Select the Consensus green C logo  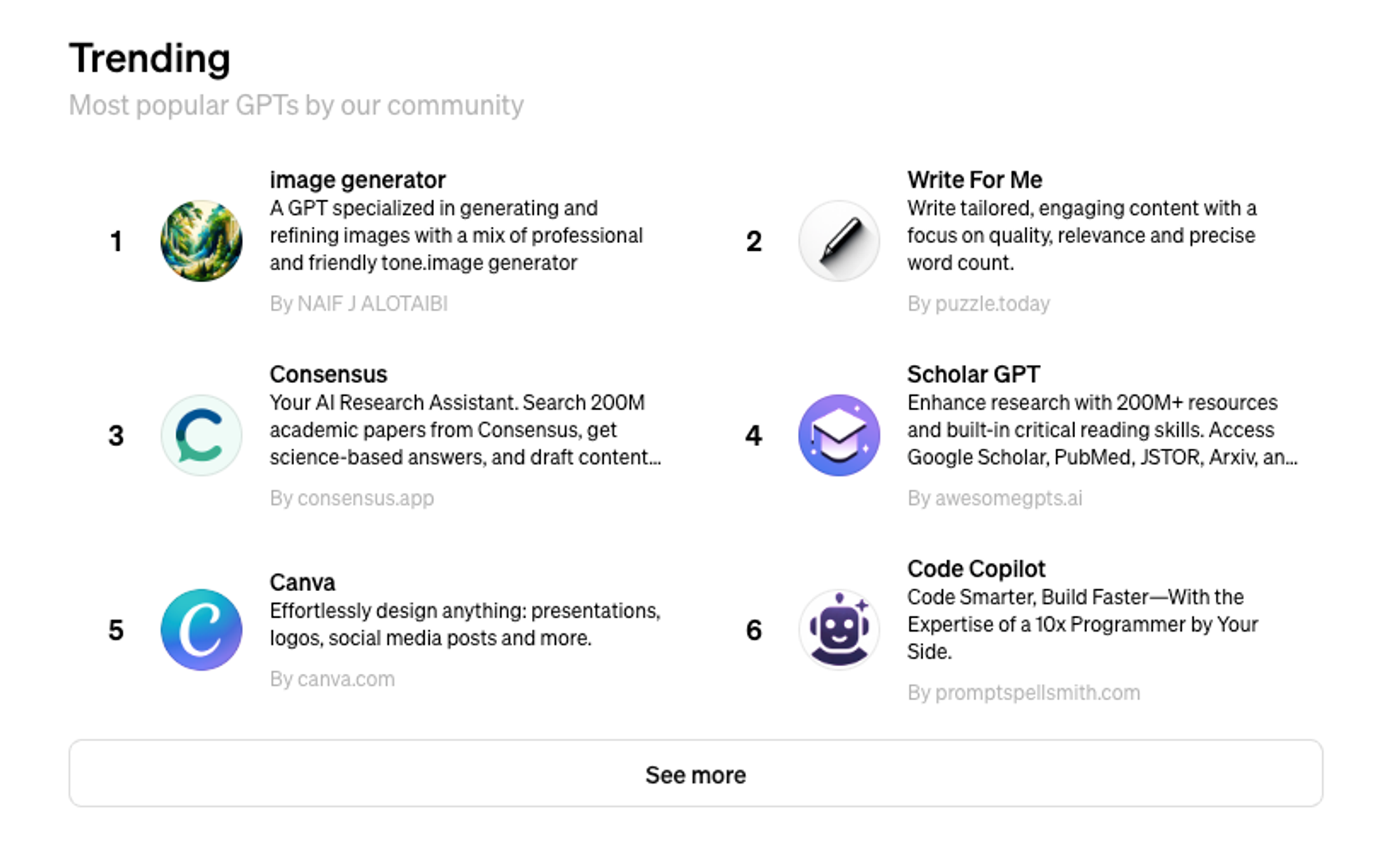point(202,435)
